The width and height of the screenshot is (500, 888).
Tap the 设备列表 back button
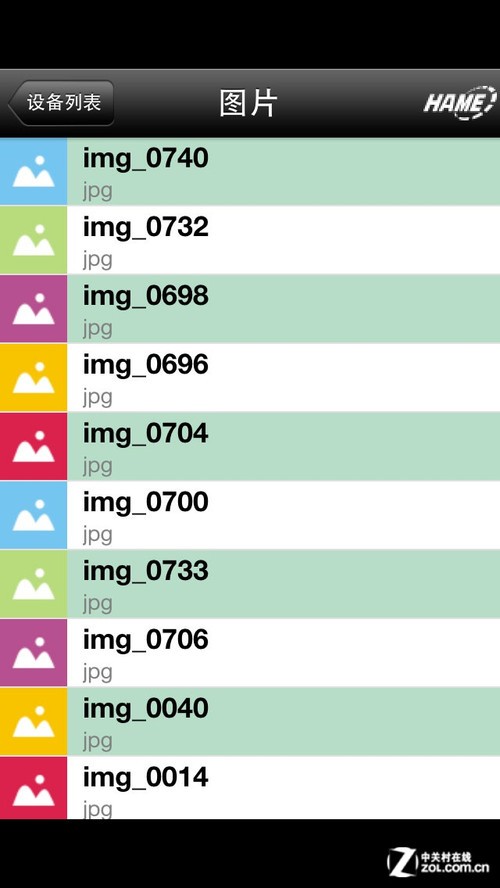[x=61, y=103]
